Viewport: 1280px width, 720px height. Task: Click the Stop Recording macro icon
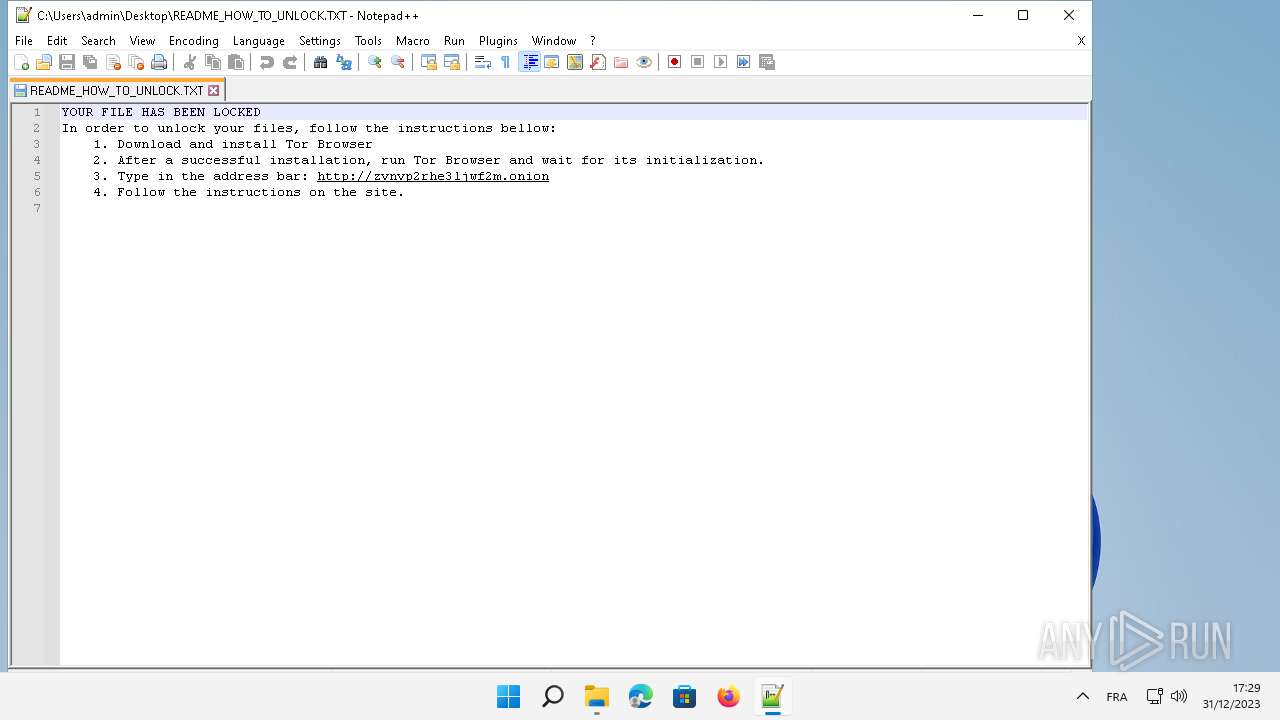pos(698,62)
